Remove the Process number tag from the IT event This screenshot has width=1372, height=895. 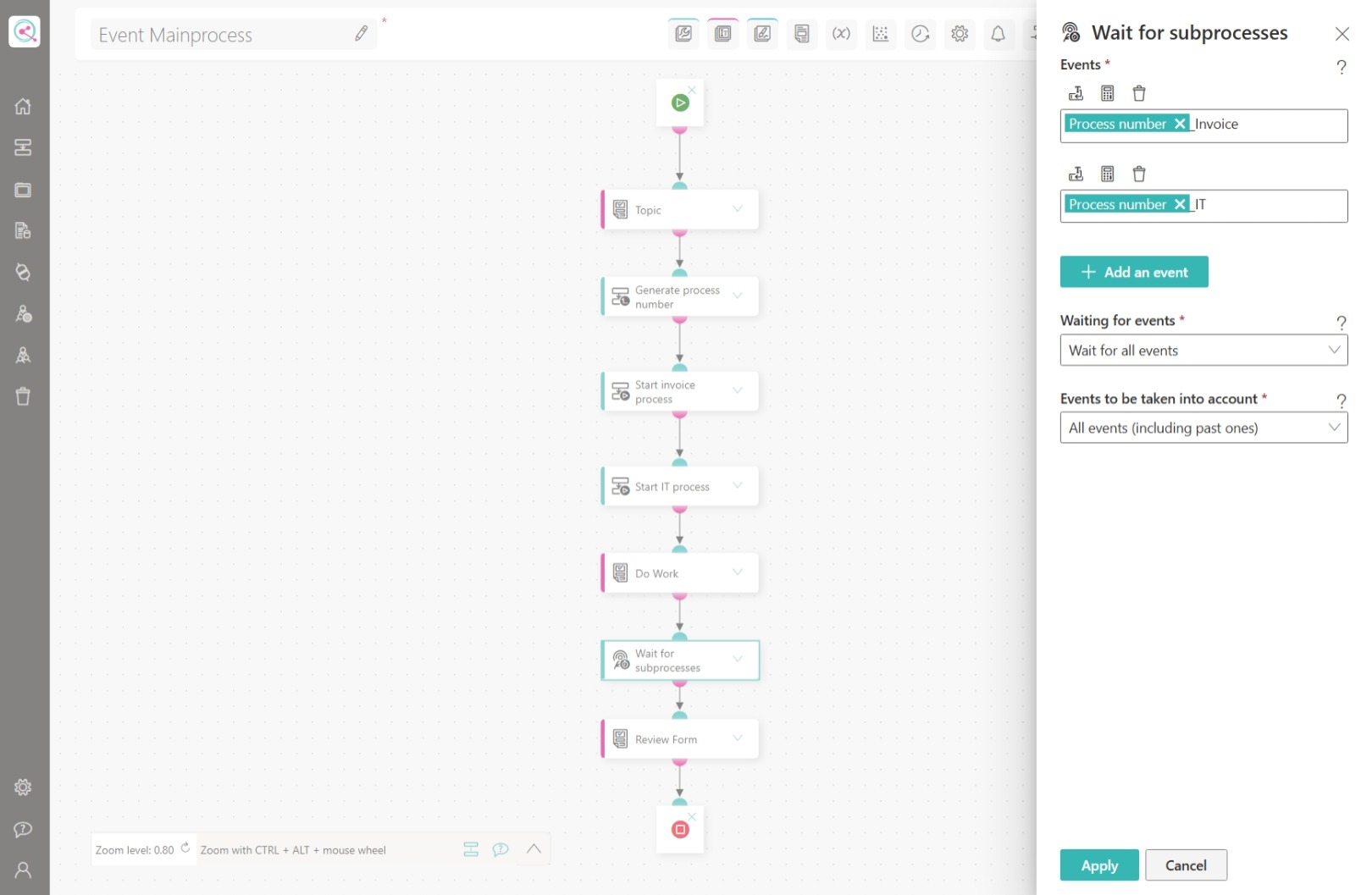pyautogui.click(x=1180, y=204)
